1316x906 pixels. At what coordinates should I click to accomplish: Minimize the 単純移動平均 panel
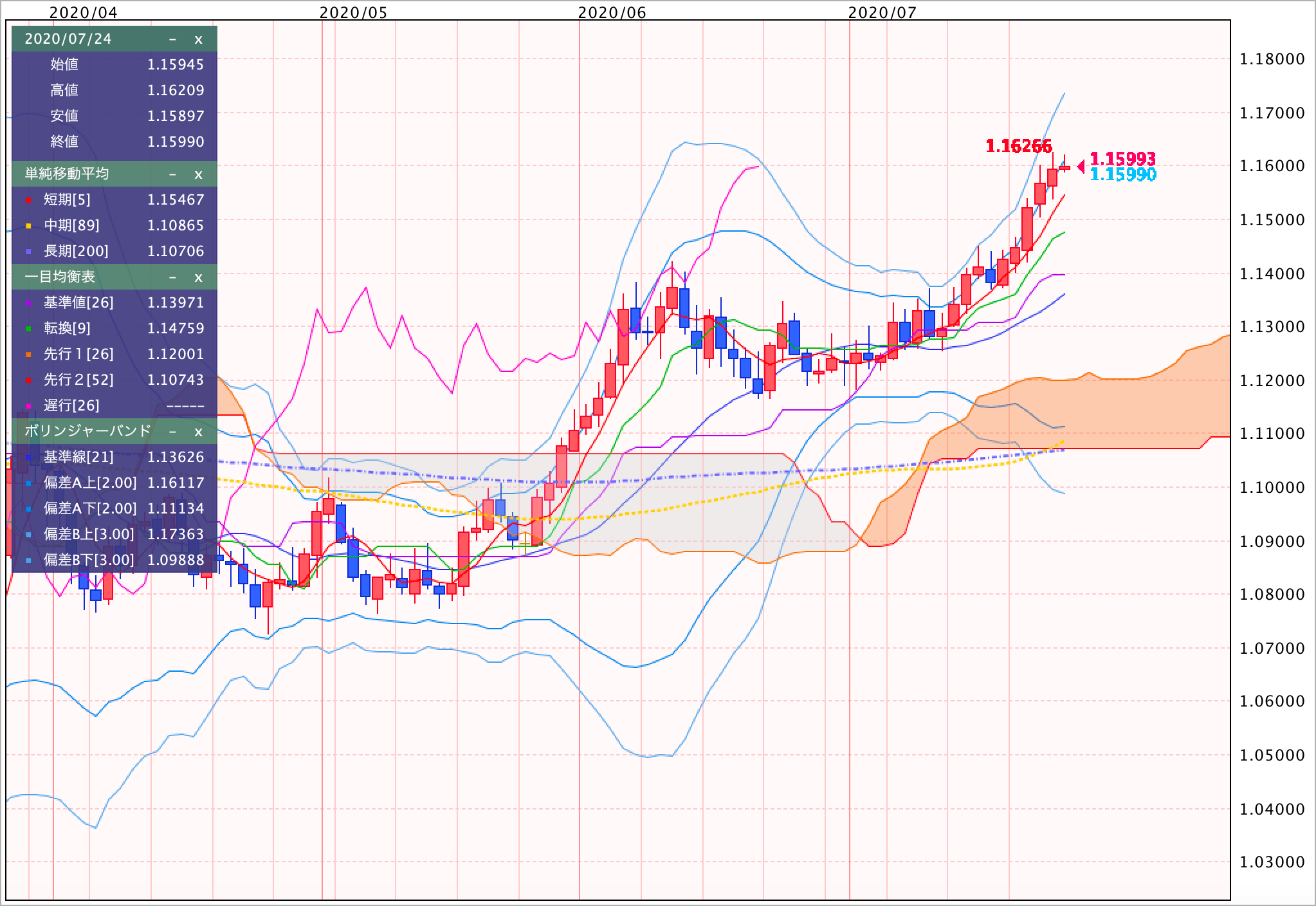[172, 174]
